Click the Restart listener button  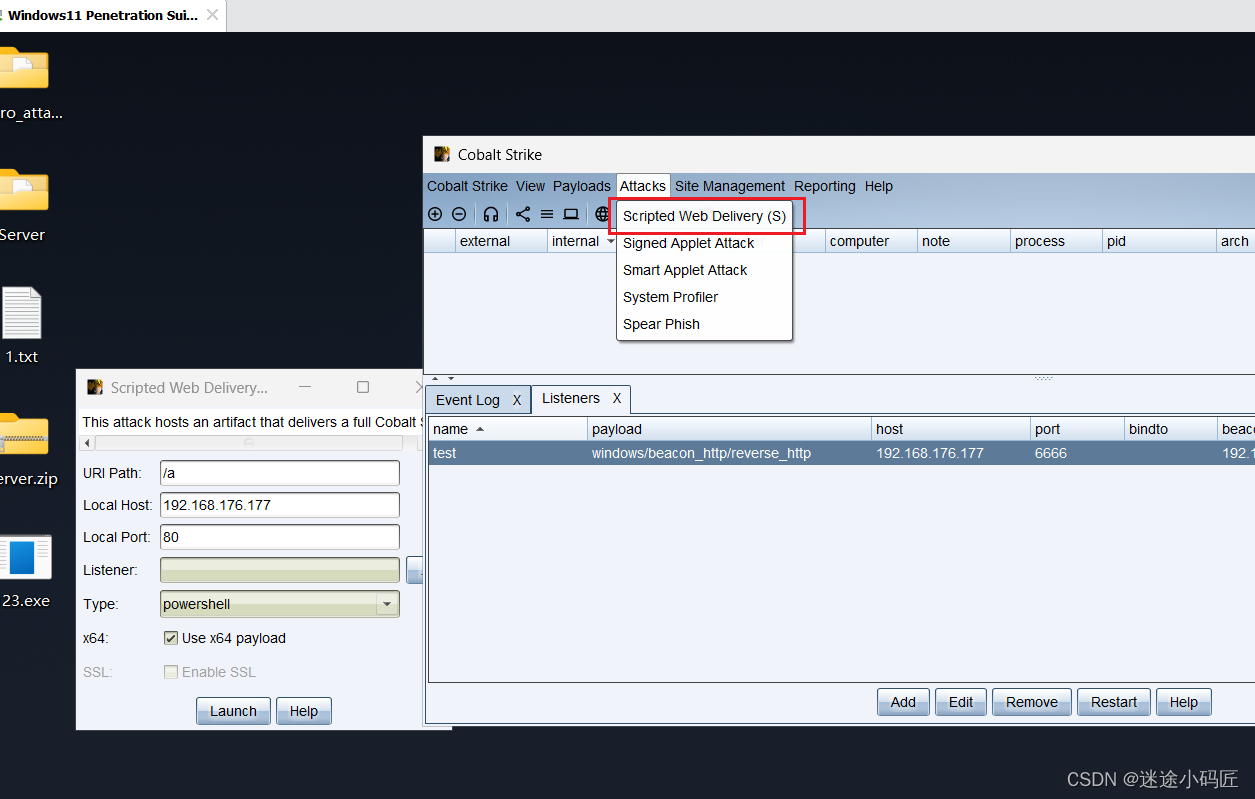[x=1113, y=701]
